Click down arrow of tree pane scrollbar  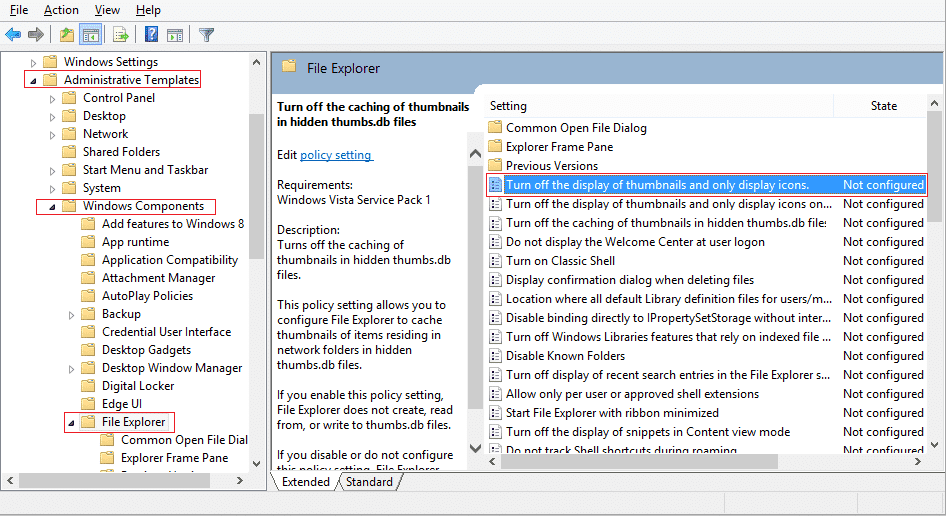coord(257,463)
